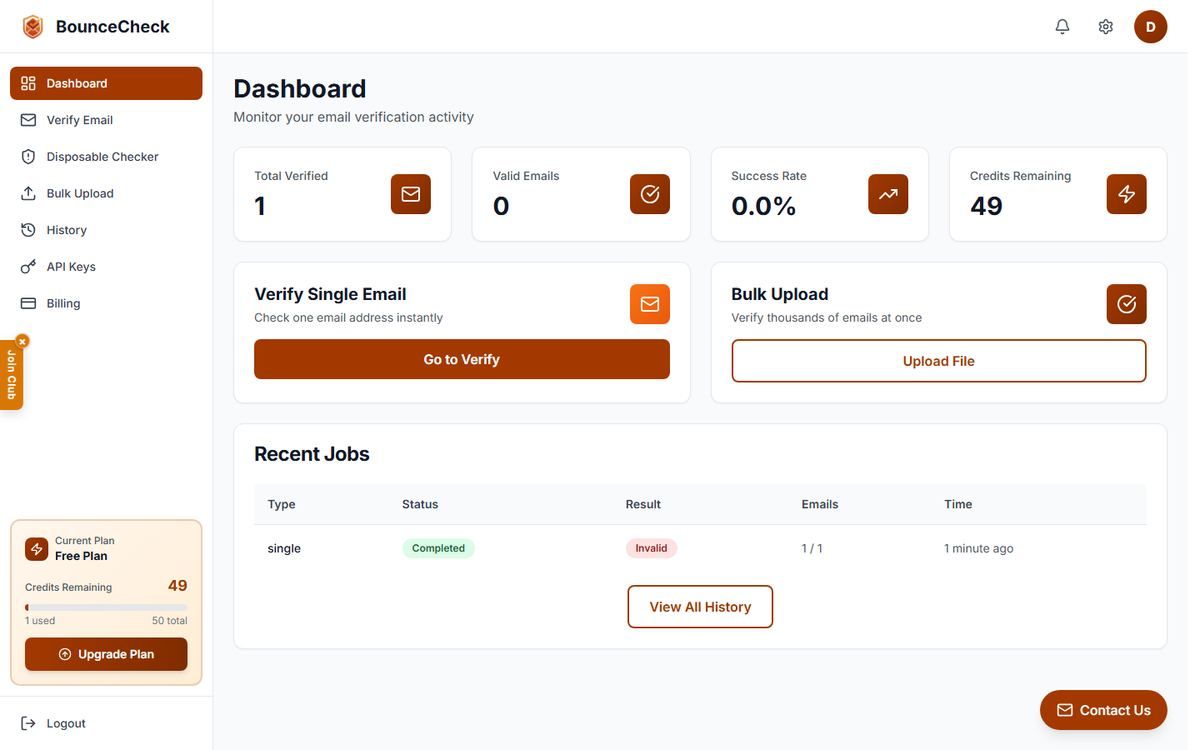The height and width of the screenshot is (750, 1200).
Task: Click the Type column header
Action: 282,504
